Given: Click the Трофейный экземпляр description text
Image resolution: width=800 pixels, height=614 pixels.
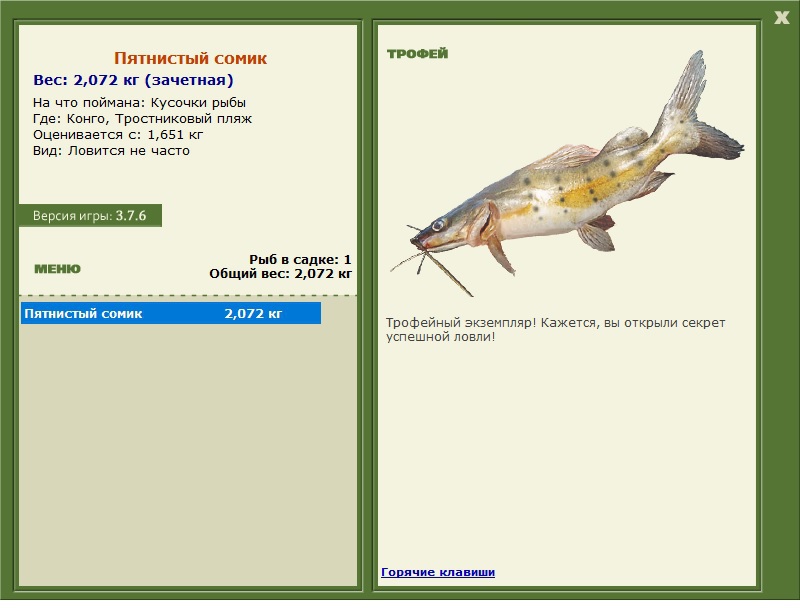Looking at the screenshot, I should (555, 330).
